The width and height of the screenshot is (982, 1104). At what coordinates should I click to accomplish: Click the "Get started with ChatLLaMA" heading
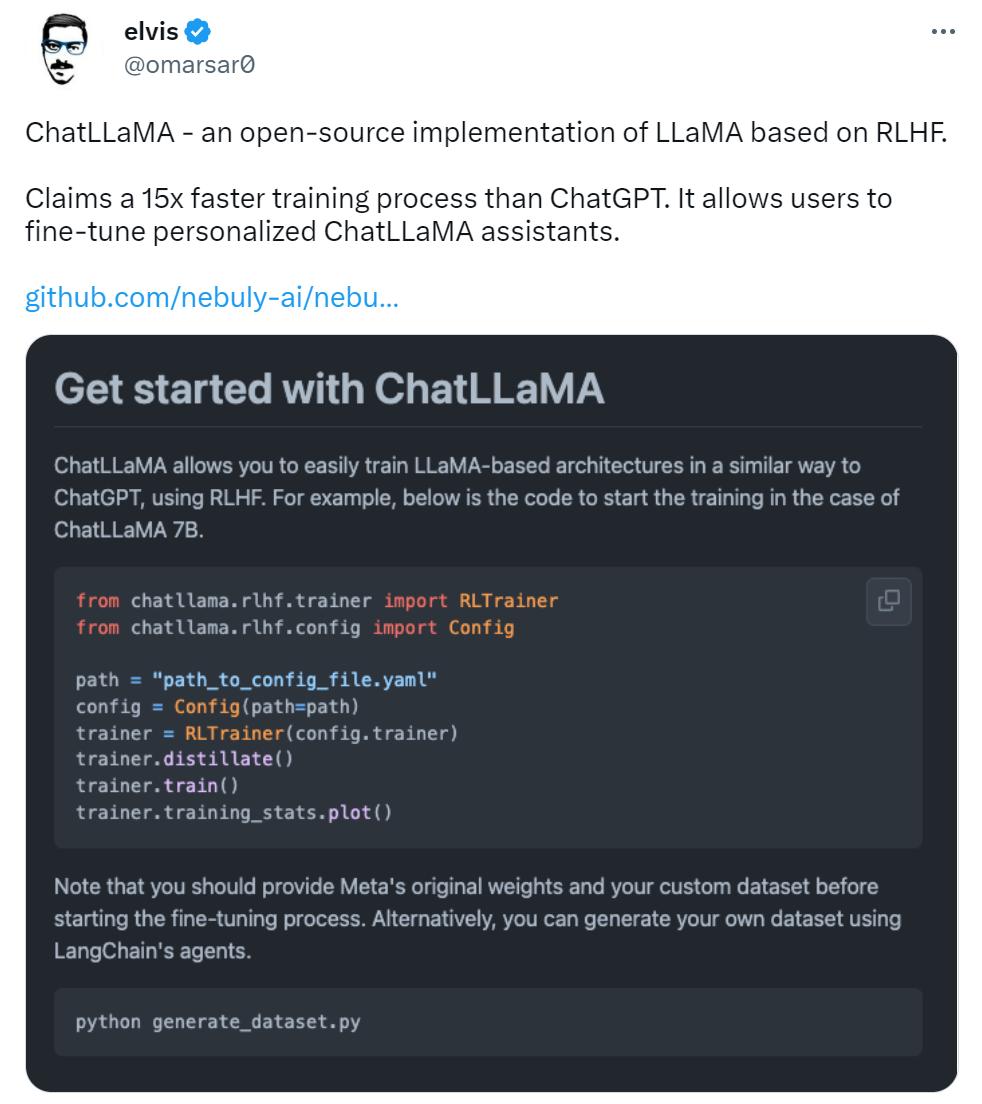330,389
